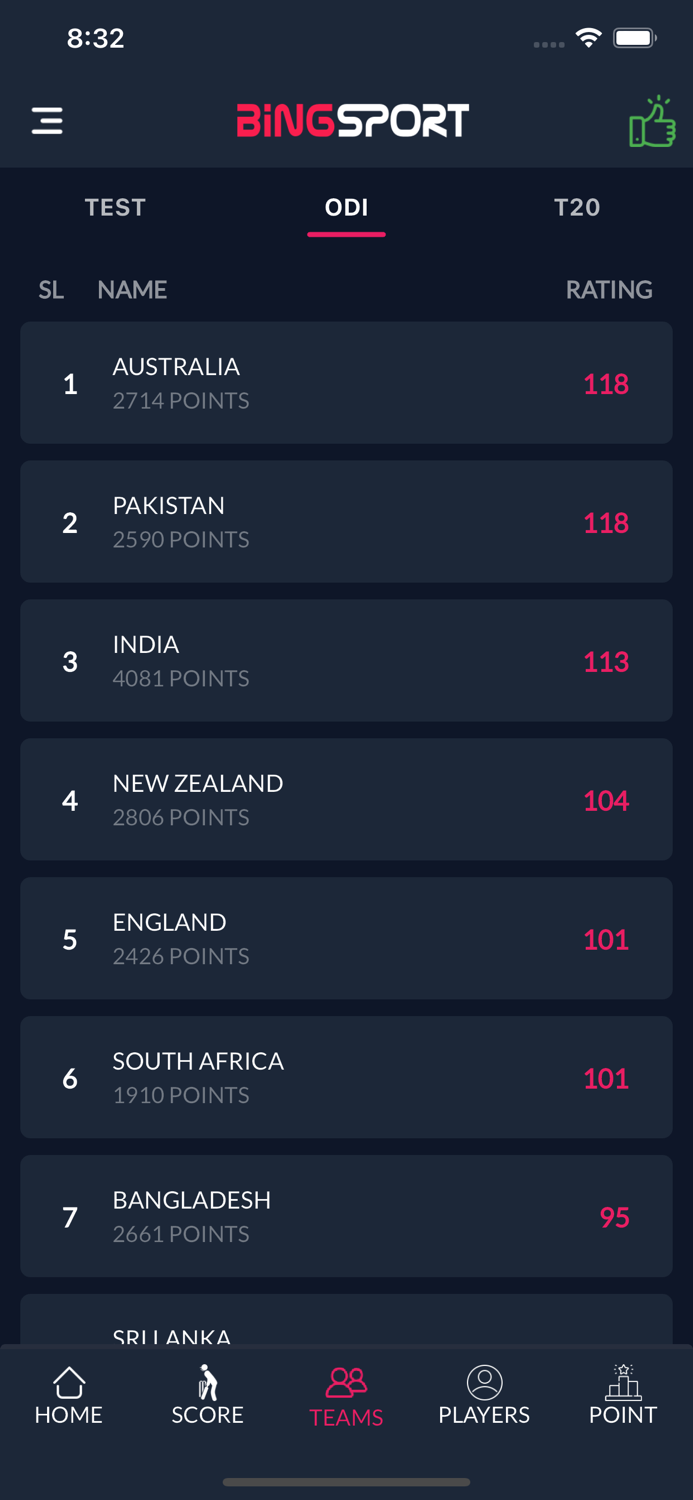Open the New Zealand team entry
Screen dimensions: 693x1500
pyautogui.click(x=346, y=800)
